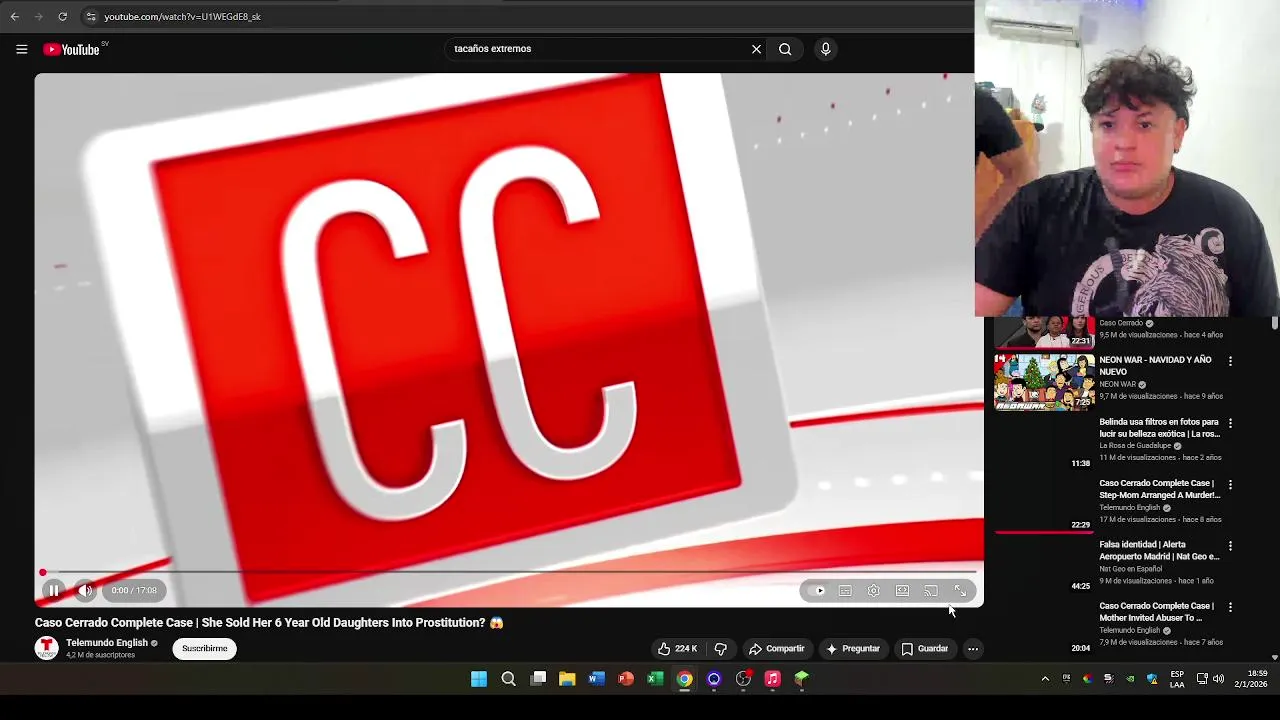Open options for Mother Invited Abuser video
1280x720 pixels.
[1230, 607]
